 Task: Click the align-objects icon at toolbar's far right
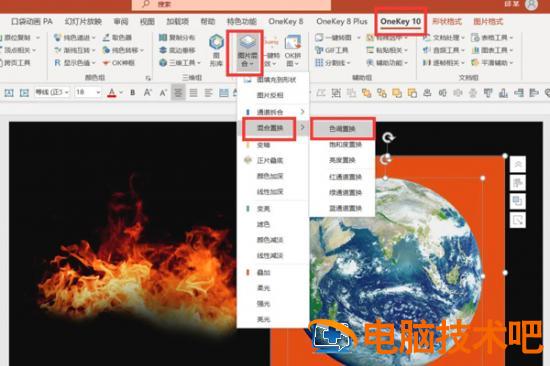[534, 93]
